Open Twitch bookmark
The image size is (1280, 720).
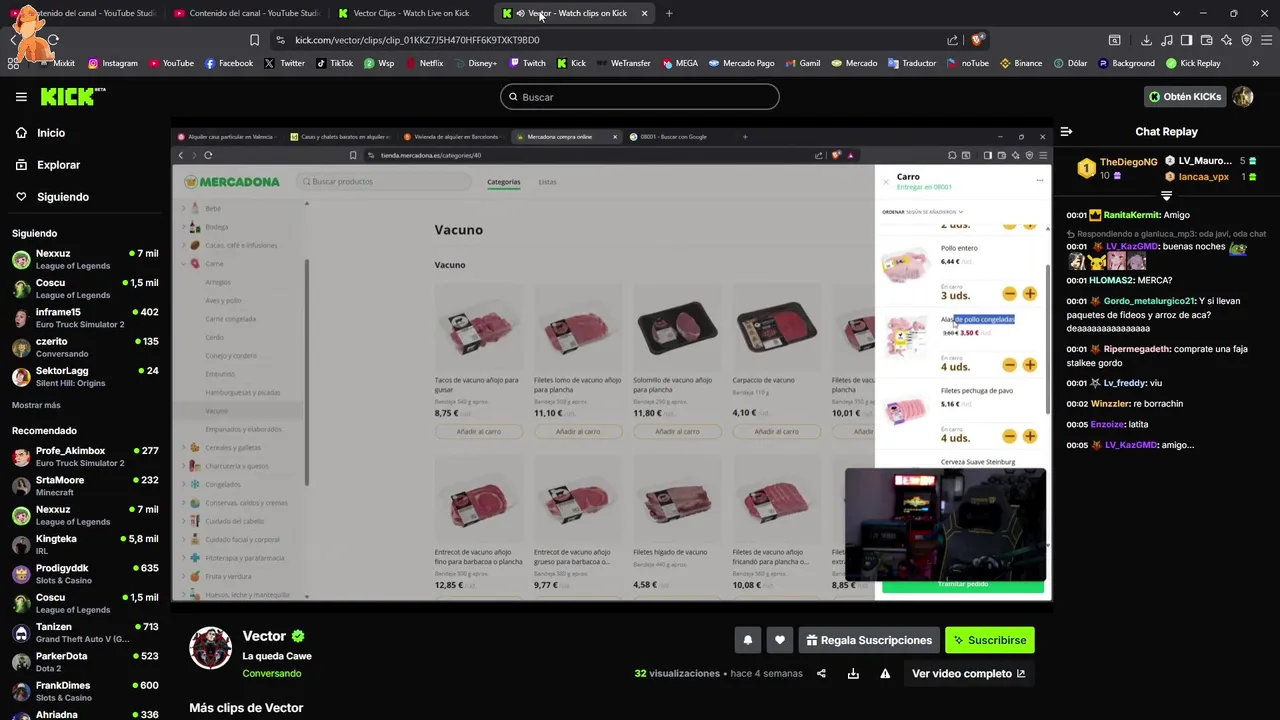(x=527, y=63)
